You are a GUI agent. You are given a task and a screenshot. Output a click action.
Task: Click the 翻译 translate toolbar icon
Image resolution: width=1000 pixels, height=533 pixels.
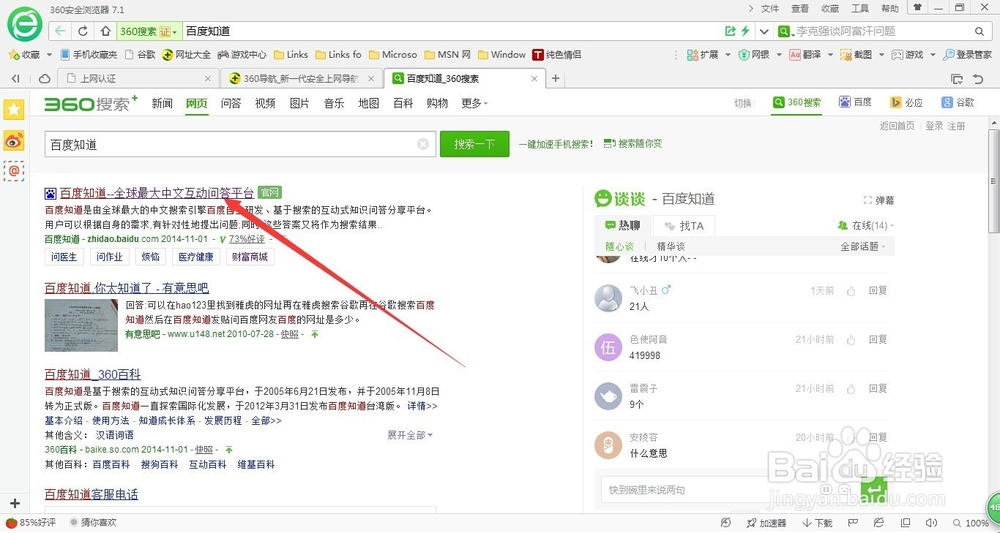[x=805, y=55]
